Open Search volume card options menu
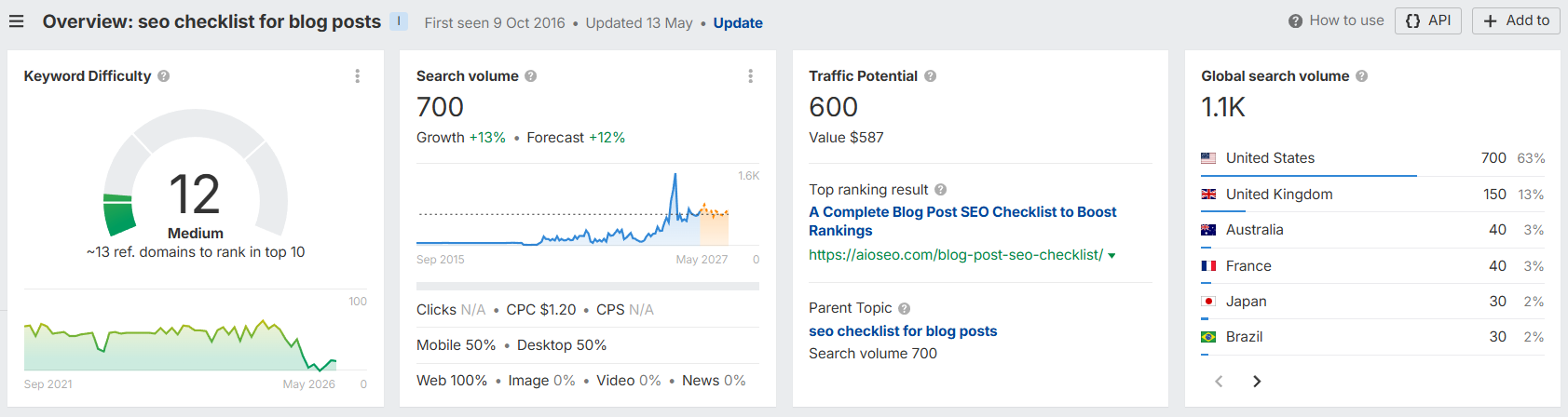This screenshot has height=417, width=1568. point(751,76)
